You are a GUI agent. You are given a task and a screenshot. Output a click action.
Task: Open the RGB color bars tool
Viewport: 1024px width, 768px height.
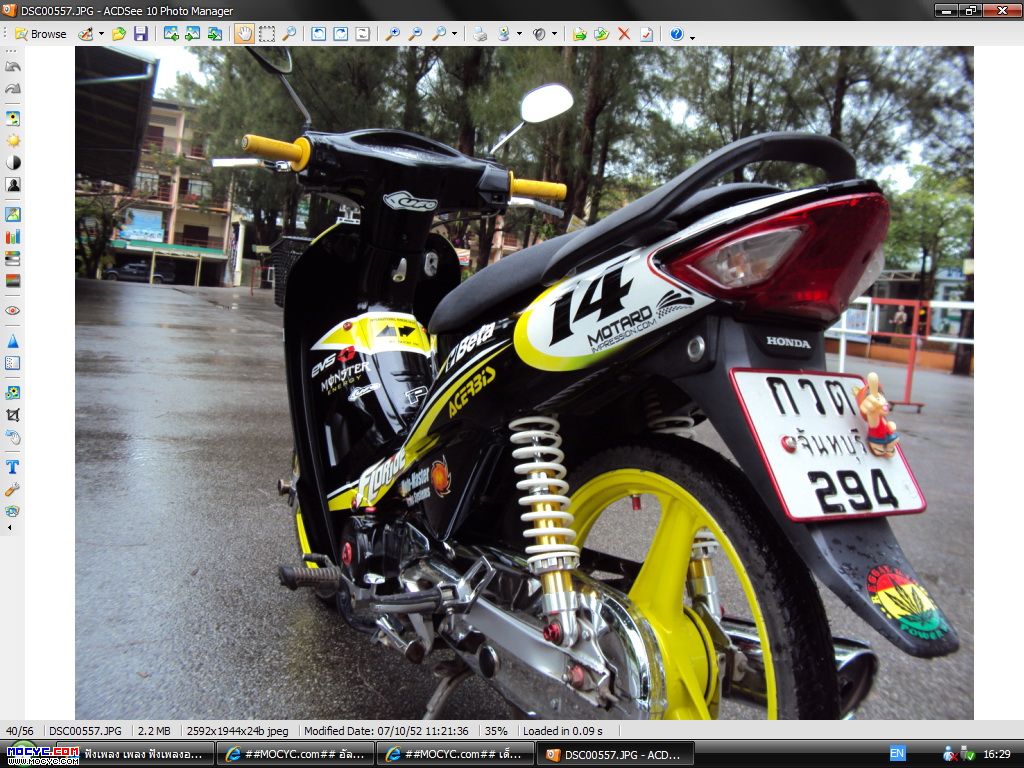coord(12,236)
